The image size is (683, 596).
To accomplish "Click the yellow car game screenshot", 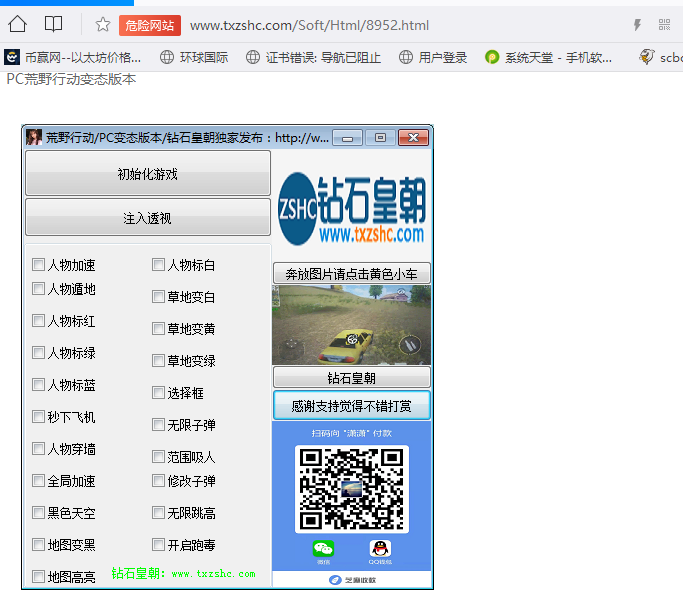I will 352,325.
